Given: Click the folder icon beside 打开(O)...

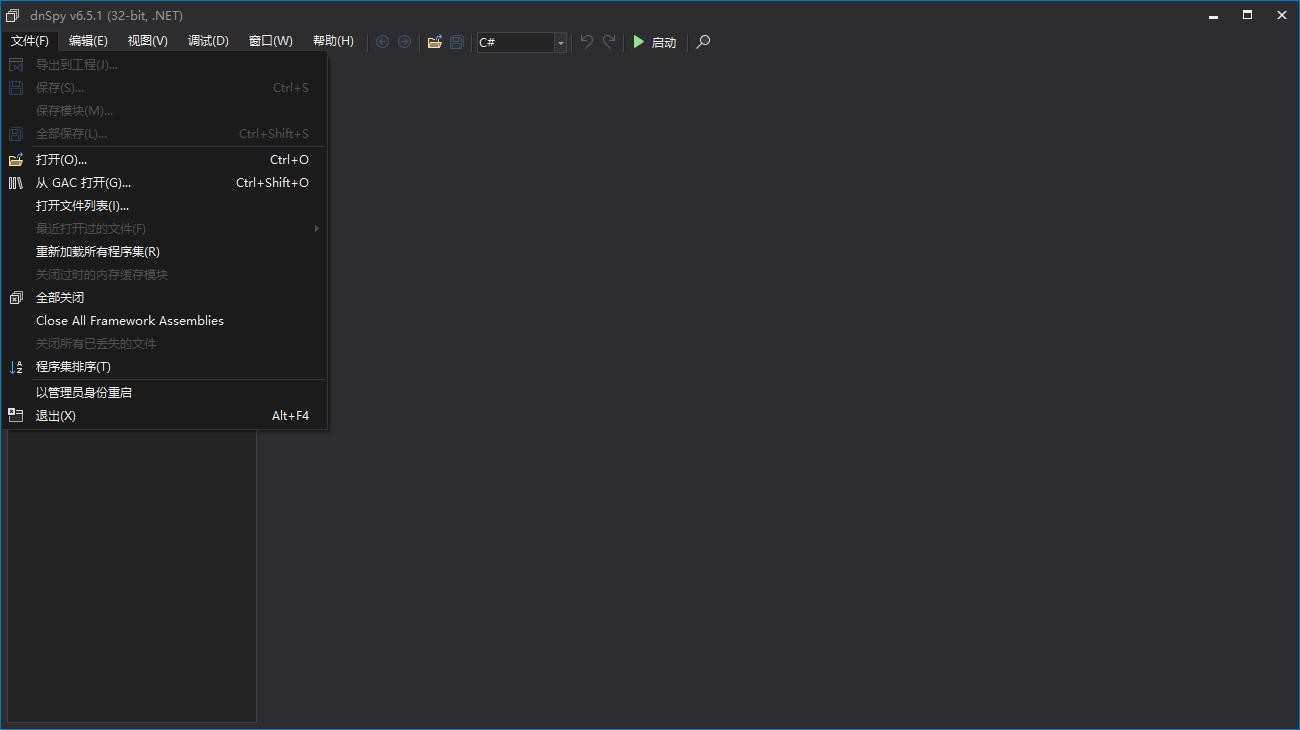Looking at the screenshot, I should tap(16, 160).
